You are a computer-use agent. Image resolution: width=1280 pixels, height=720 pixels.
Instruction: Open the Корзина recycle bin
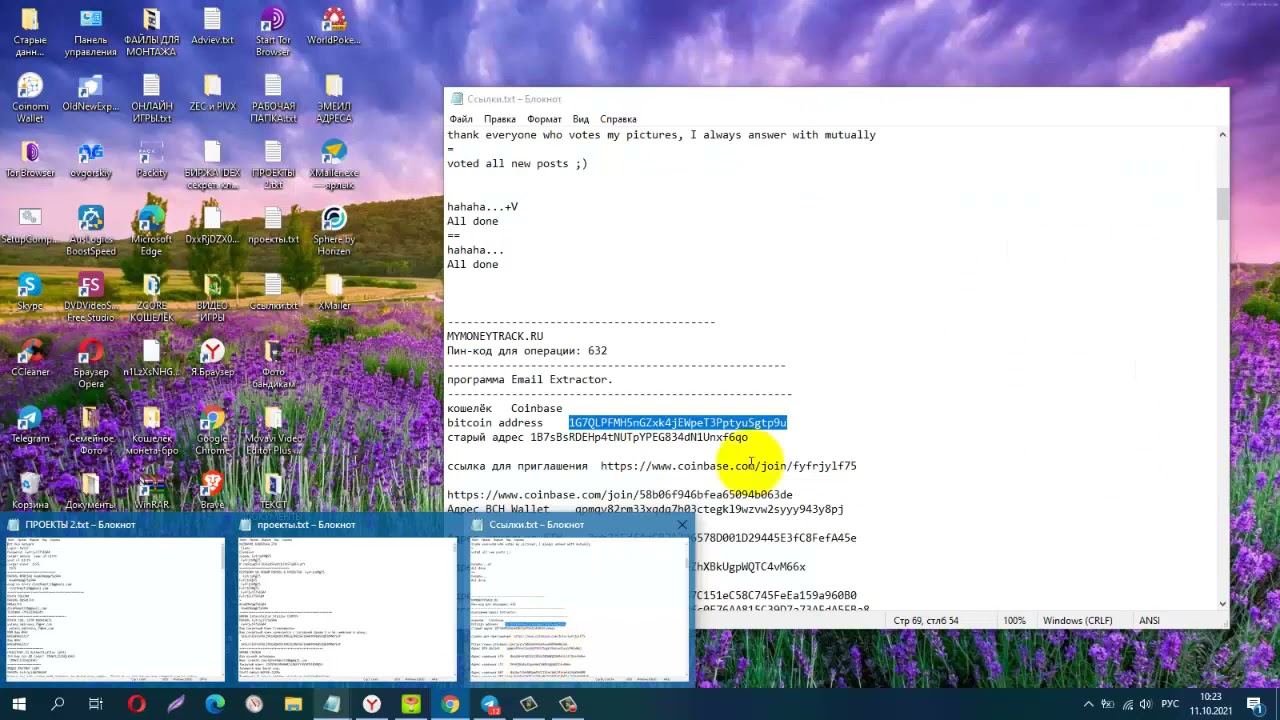[30, 490]
